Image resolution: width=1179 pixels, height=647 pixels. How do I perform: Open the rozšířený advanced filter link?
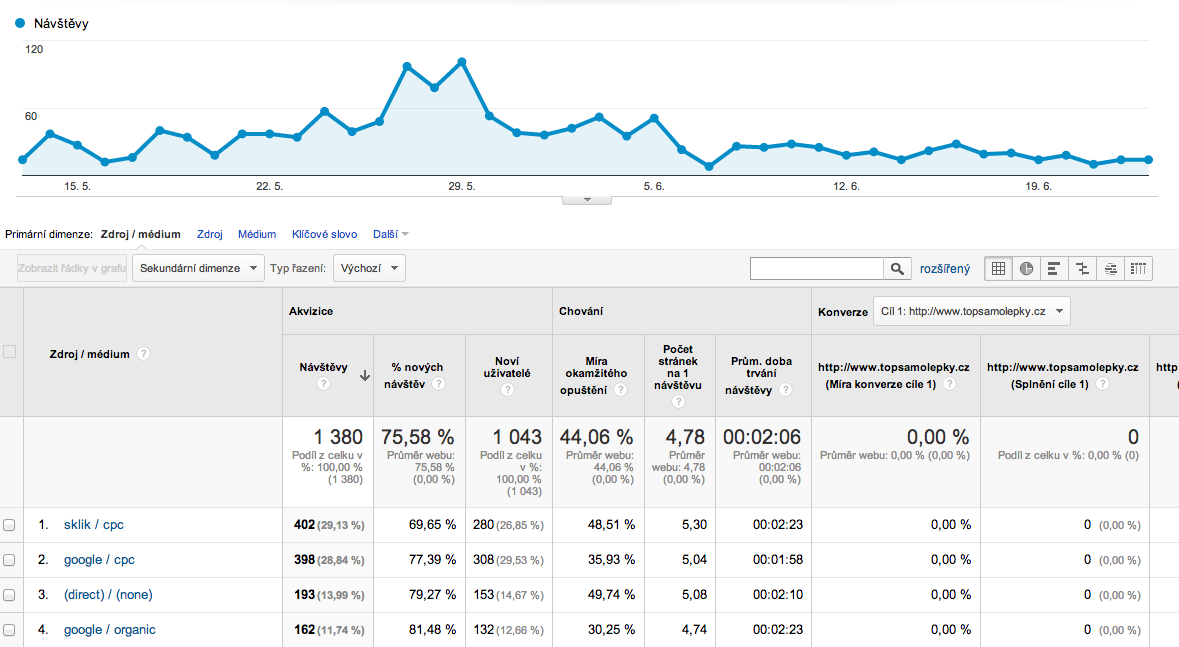pyautogui.click(x=945, y=269)
